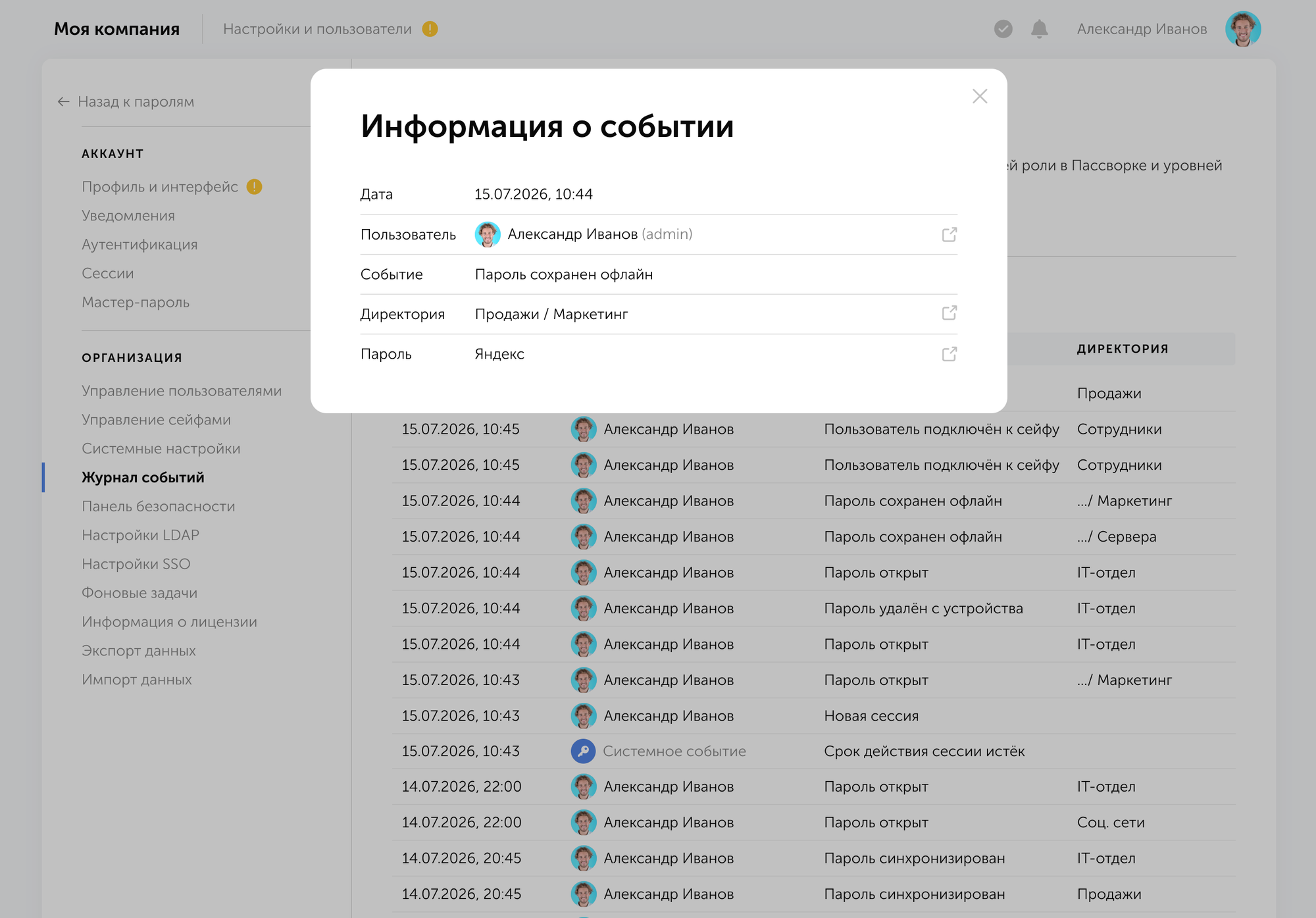1316x918 pixels.
Task: Click Продажи / Маркетинг directory value
Action: coord(551,315)
